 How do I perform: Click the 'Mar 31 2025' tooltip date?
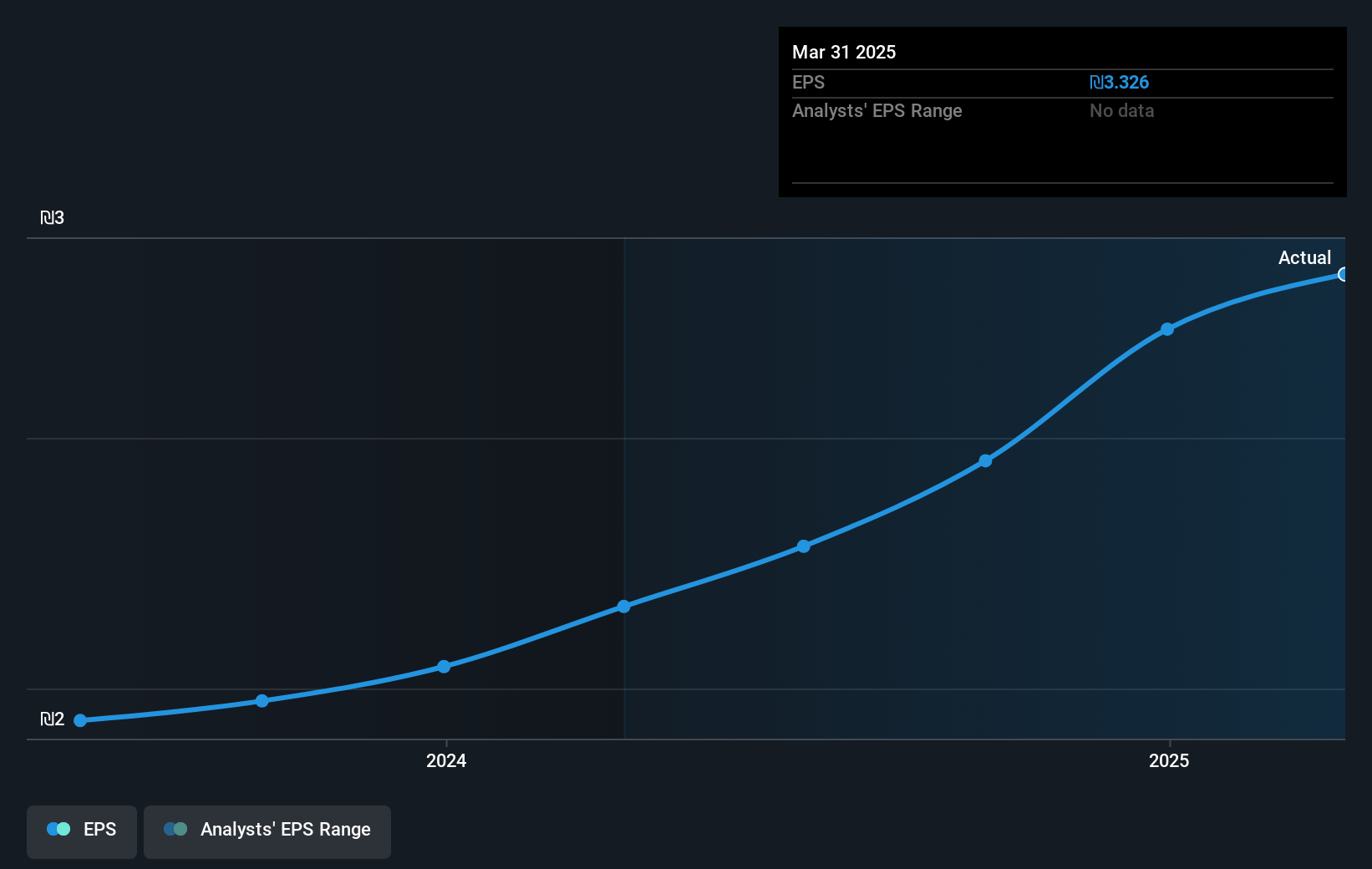844,52
